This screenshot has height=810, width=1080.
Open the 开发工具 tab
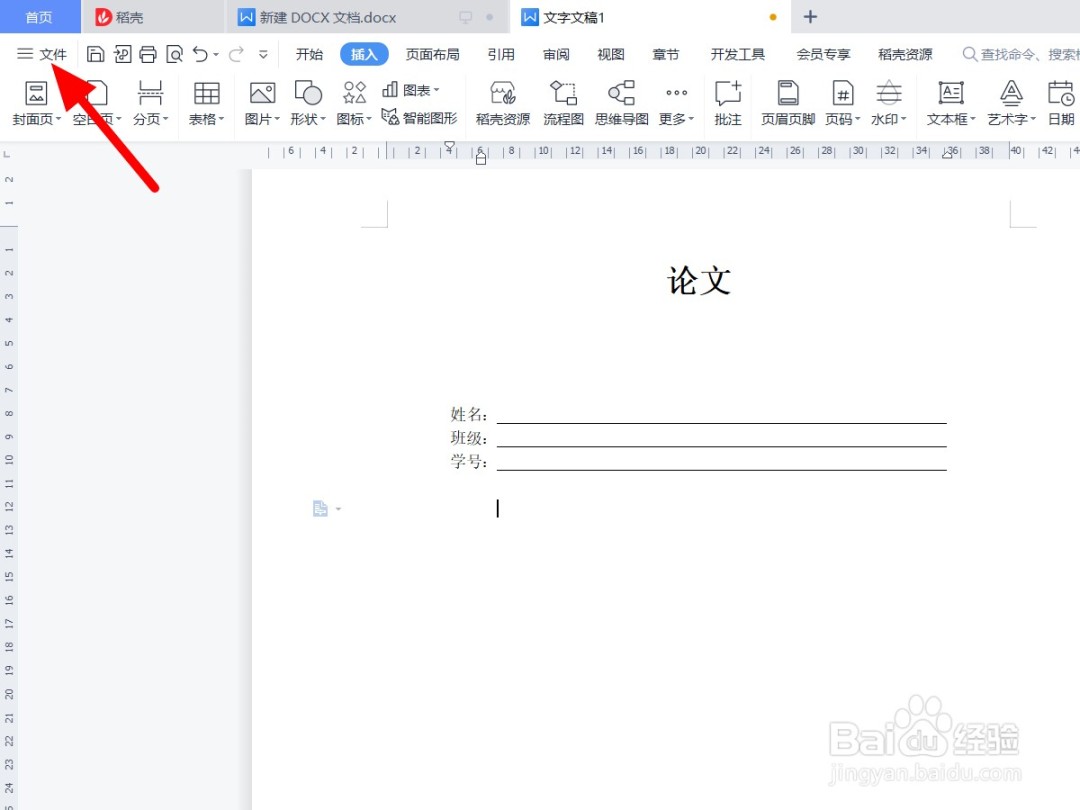[738, 54]
